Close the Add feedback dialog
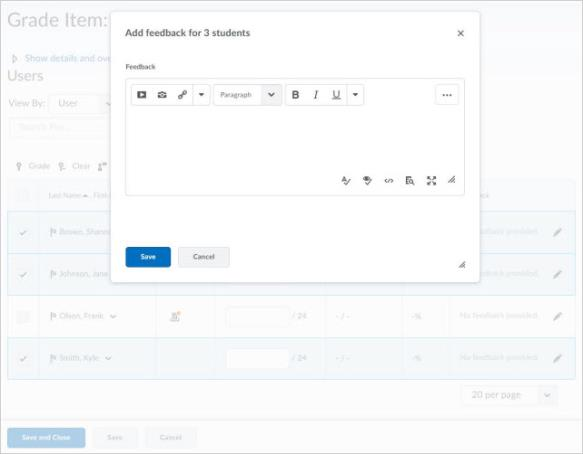The height and width of the screenshot is (454, 583). tap(460, 33)
